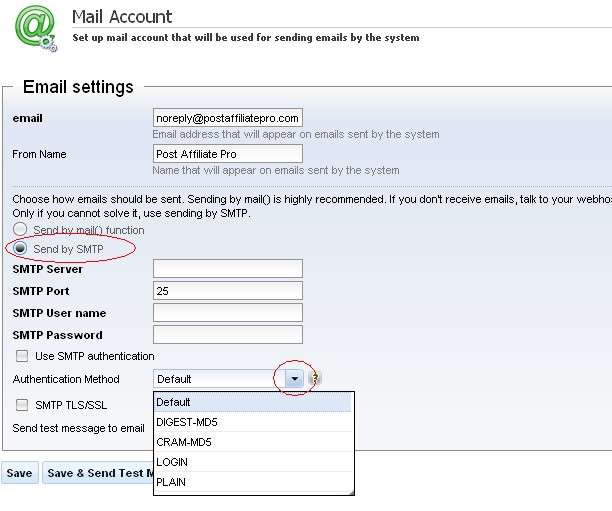Open the Authentication Method dropdown arrow
This screenshot has height=511, width=612.
(293, 379)
